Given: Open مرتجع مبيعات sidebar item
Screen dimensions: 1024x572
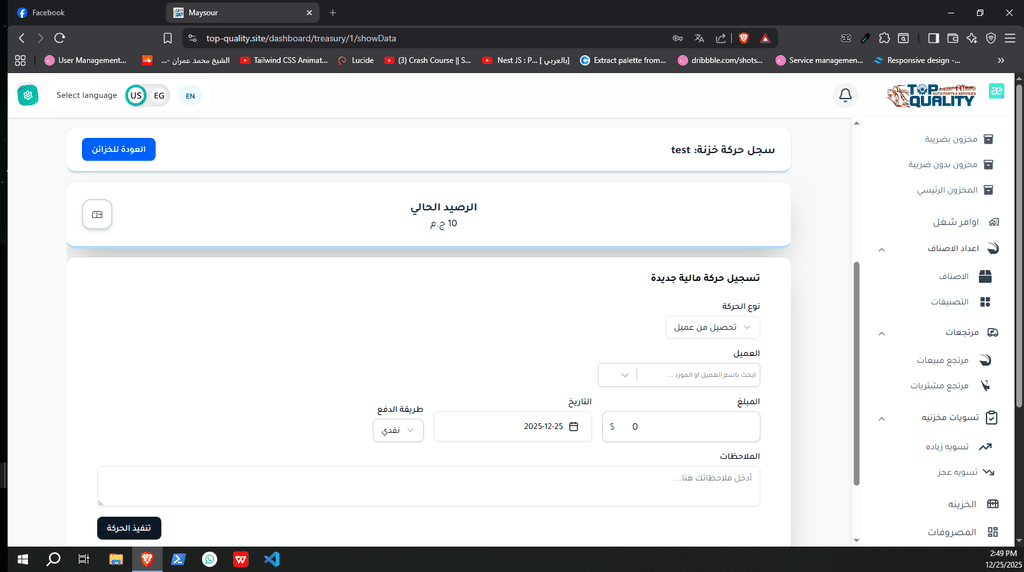Looking at the screenshot, I should pos(953,360).
